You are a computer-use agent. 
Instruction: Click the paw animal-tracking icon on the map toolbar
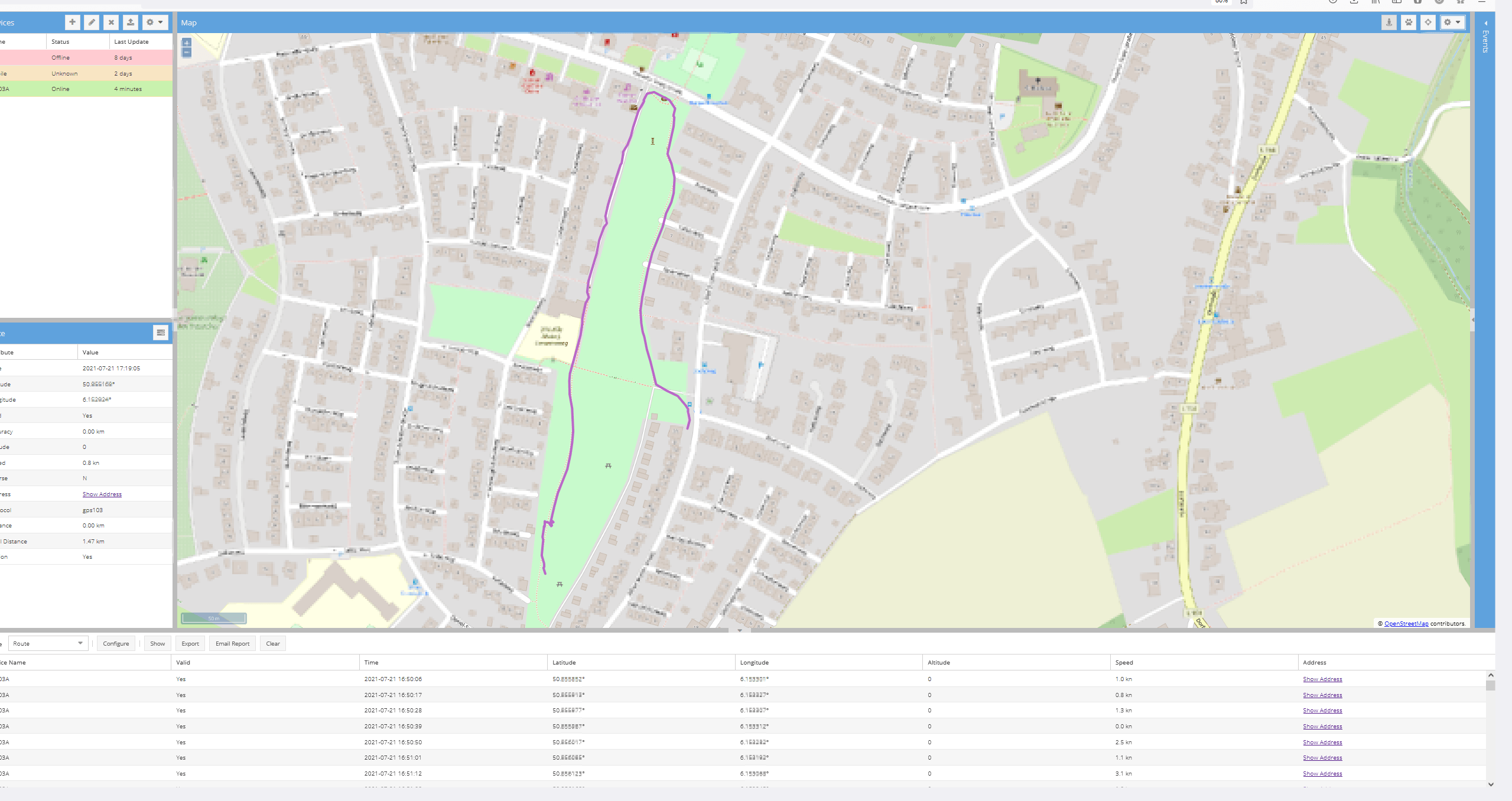point(1409,22)
